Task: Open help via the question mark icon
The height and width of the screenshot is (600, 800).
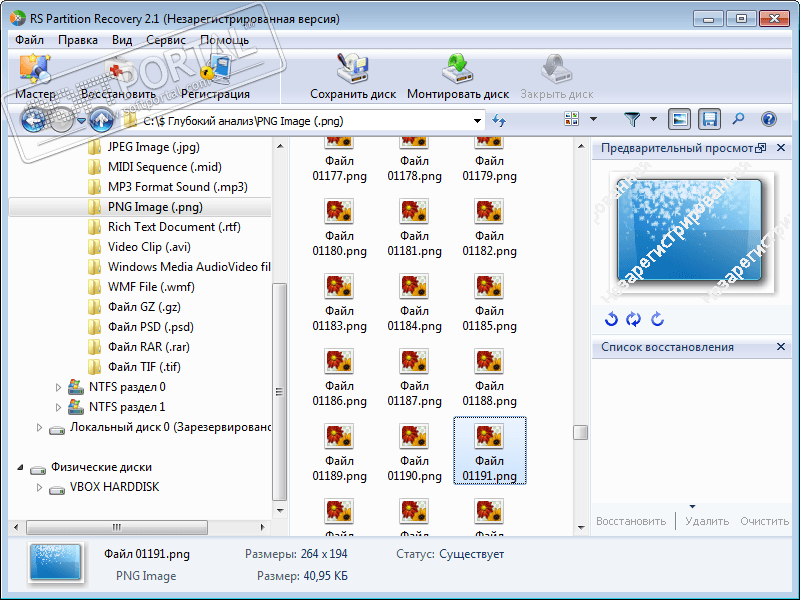Action: [768, 119]
